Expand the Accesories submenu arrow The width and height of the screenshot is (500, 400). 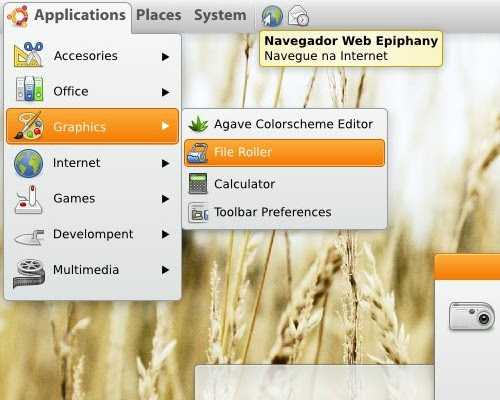165,57
